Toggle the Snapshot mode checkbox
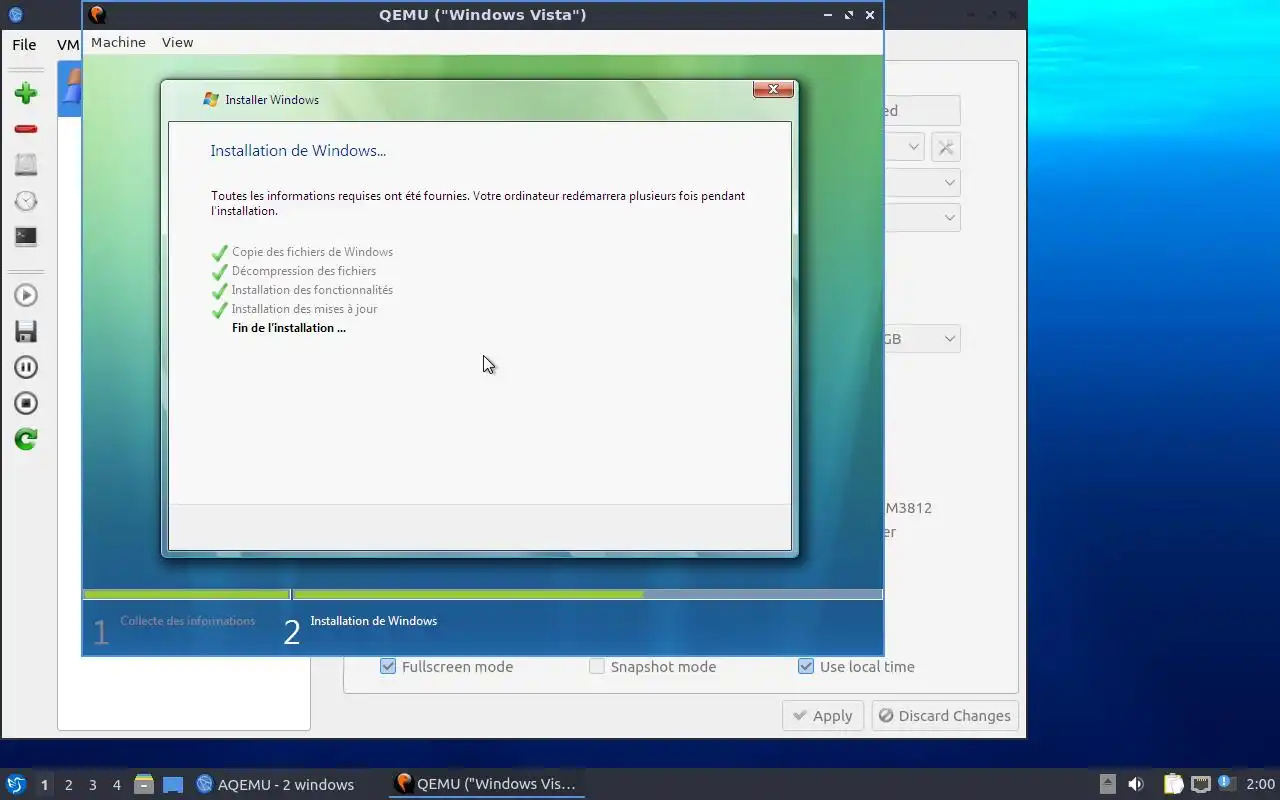This screenshot has height=800, width=1280. (x=597, y=666)
